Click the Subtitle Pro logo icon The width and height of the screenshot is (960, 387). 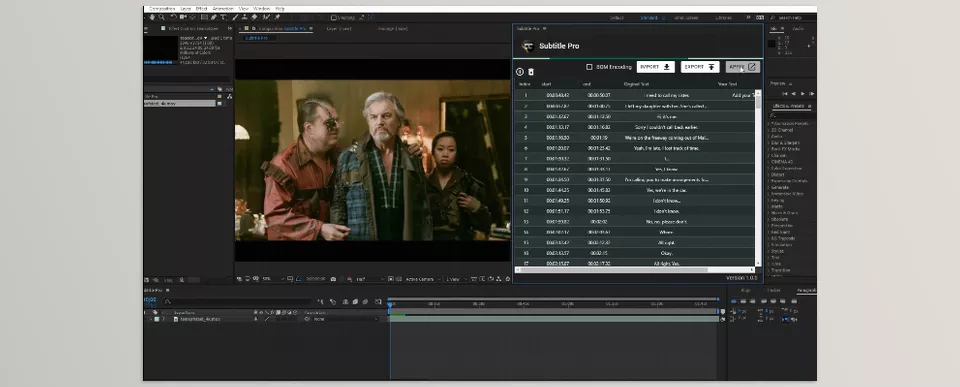coord(528,46)
